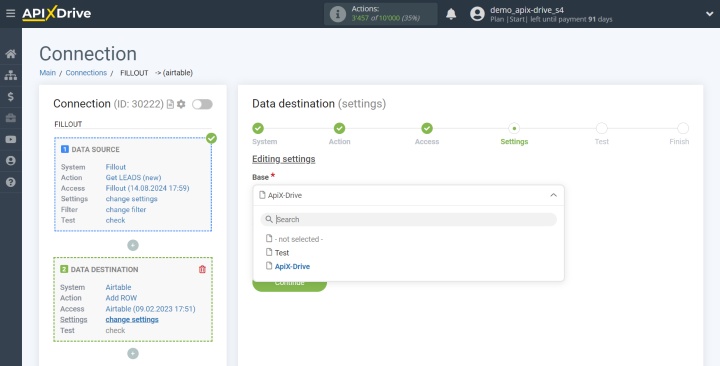The height and width of the screenshot is (366, 720).
Task: Expand the account menu chevron
Action: click(709, 14)
